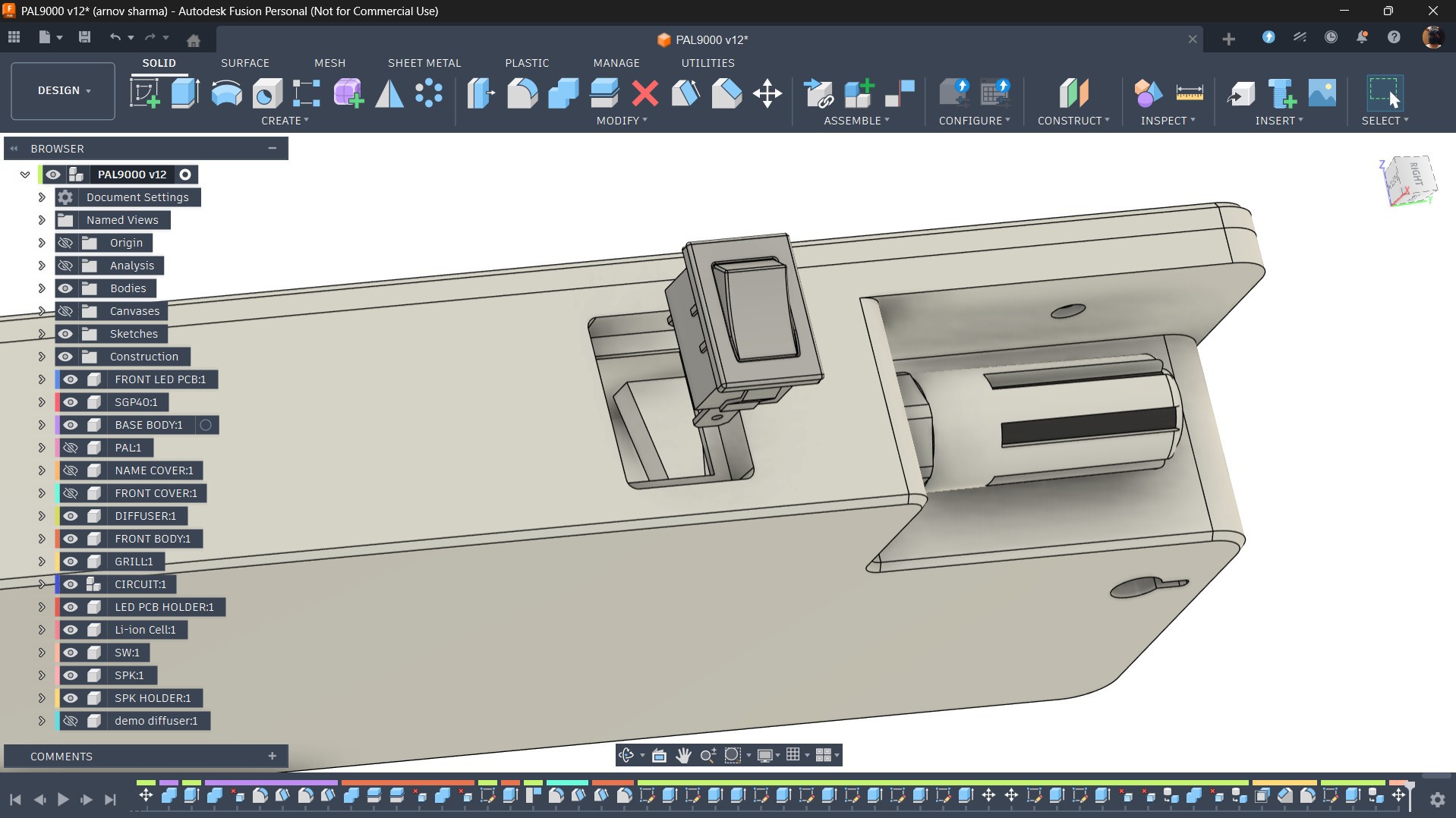Show the PAL:1 component
The height and width of the screenshot is (818, 1456).
pyautogui.click(x=71, y=448)
